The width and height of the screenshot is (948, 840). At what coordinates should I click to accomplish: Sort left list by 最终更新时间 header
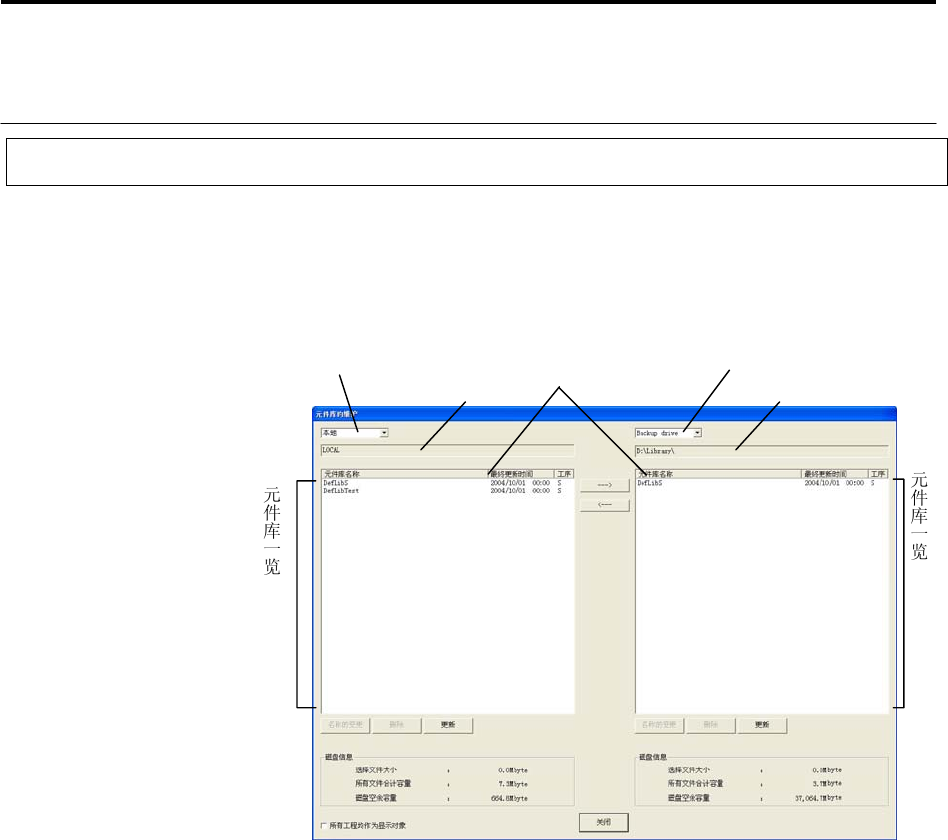(520, 474)
